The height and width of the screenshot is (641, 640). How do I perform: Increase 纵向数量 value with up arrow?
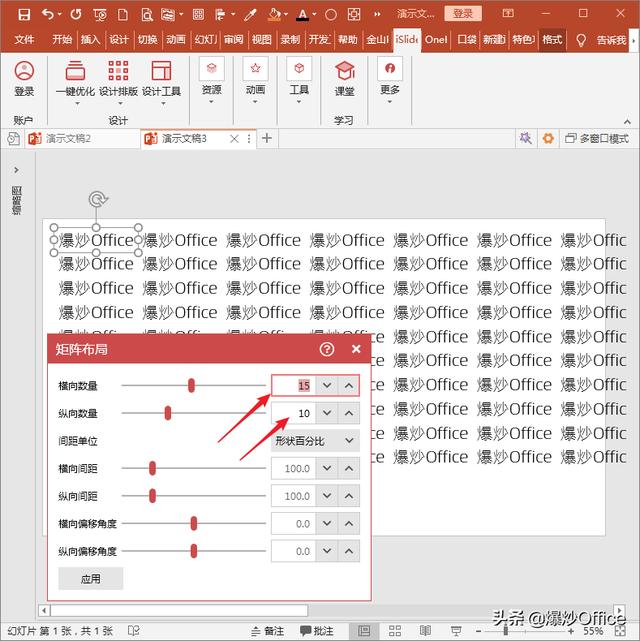click(349, 413)
